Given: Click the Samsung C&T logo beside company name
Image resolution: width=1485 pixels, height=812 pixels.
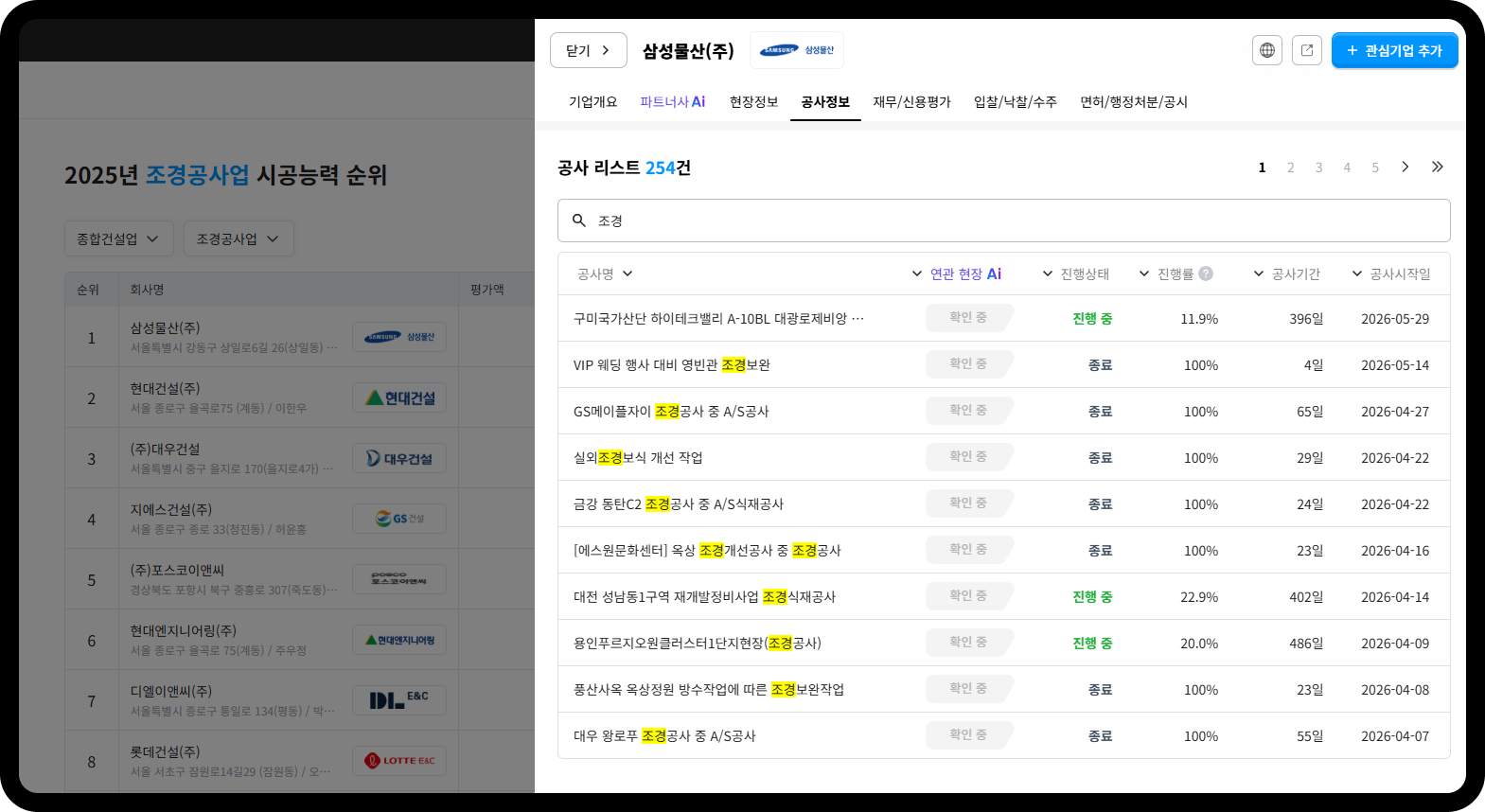Looking at the screenshot, I should point(797,50).
